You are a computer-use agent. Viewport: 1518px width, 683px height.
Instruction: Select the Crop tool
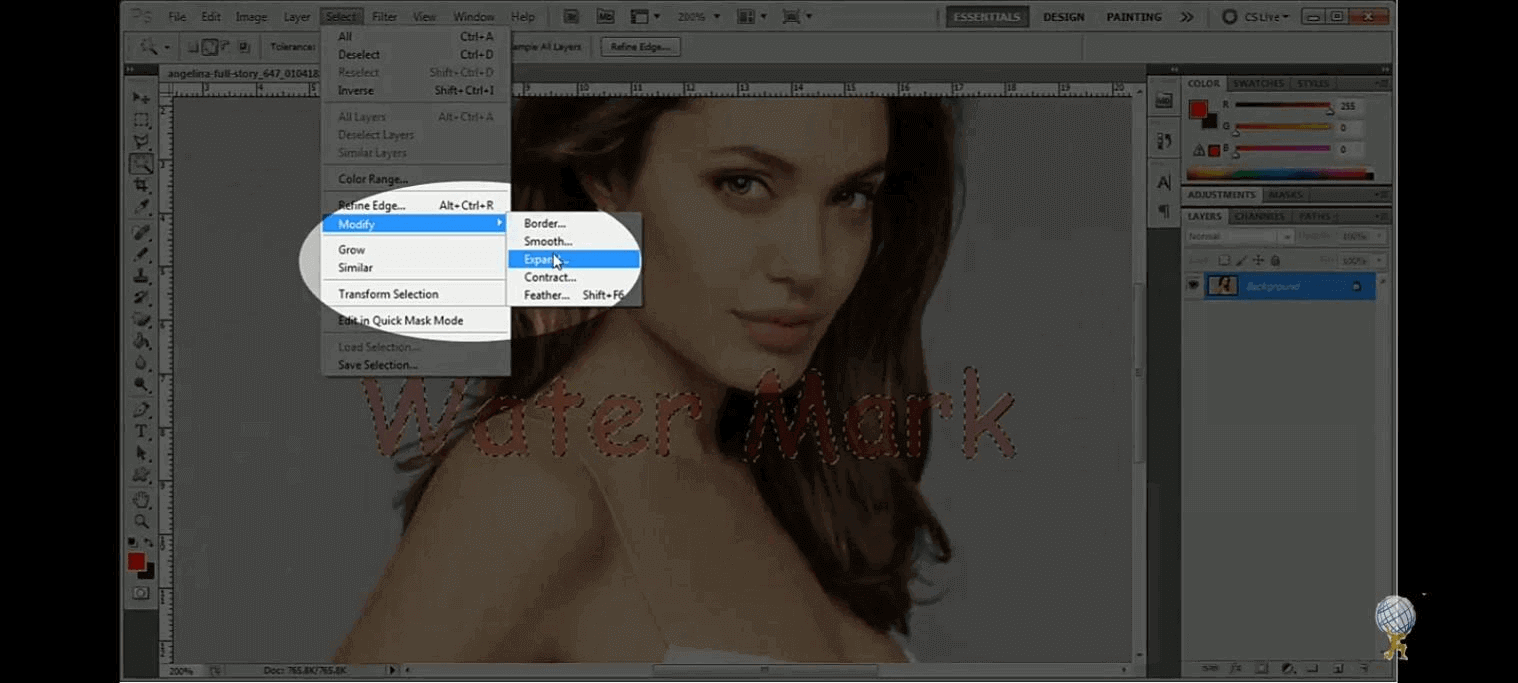(x=141, y=186)
